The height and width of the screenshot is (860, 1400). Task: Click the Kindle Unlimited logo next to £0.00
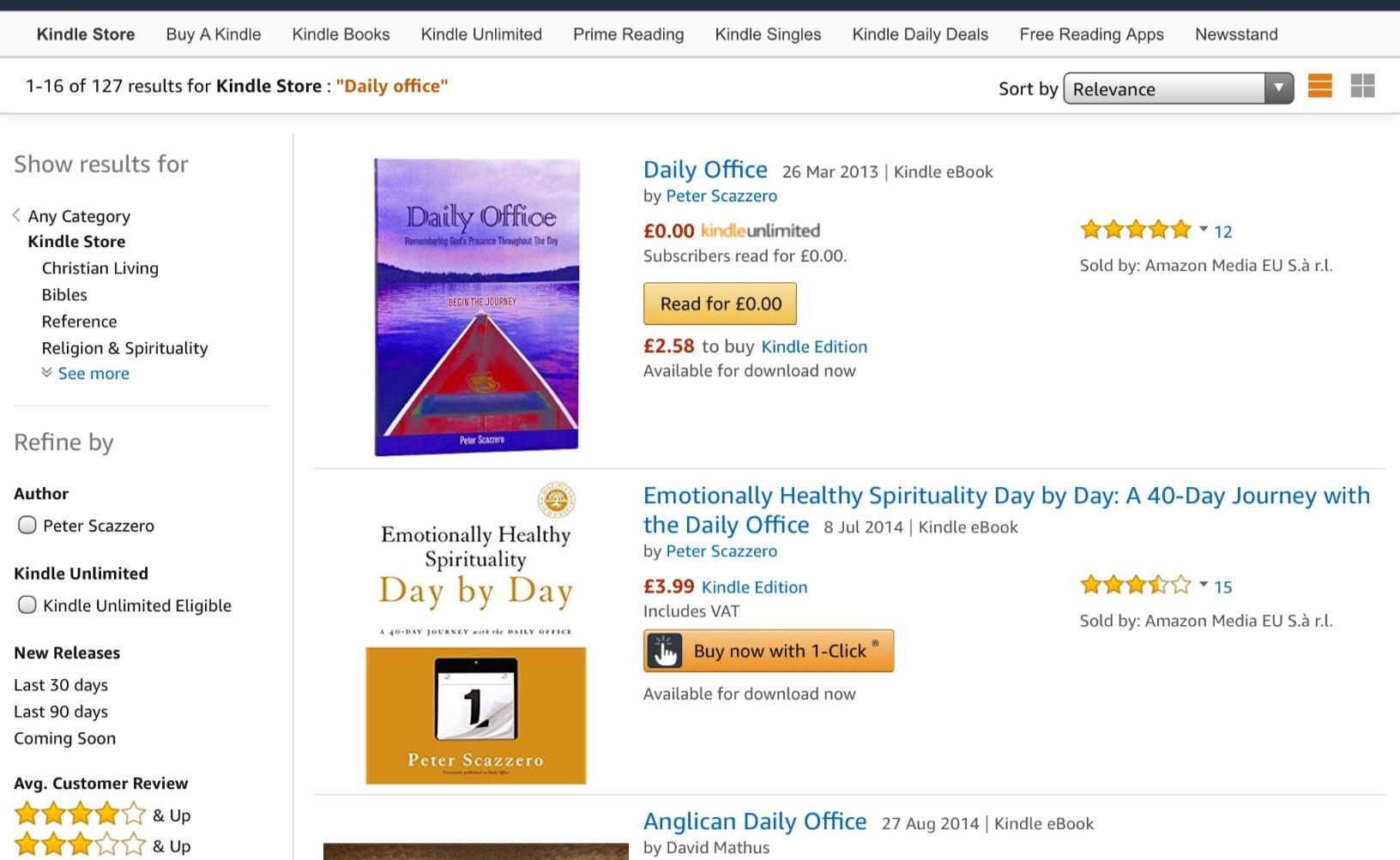[x=759, y=231]
